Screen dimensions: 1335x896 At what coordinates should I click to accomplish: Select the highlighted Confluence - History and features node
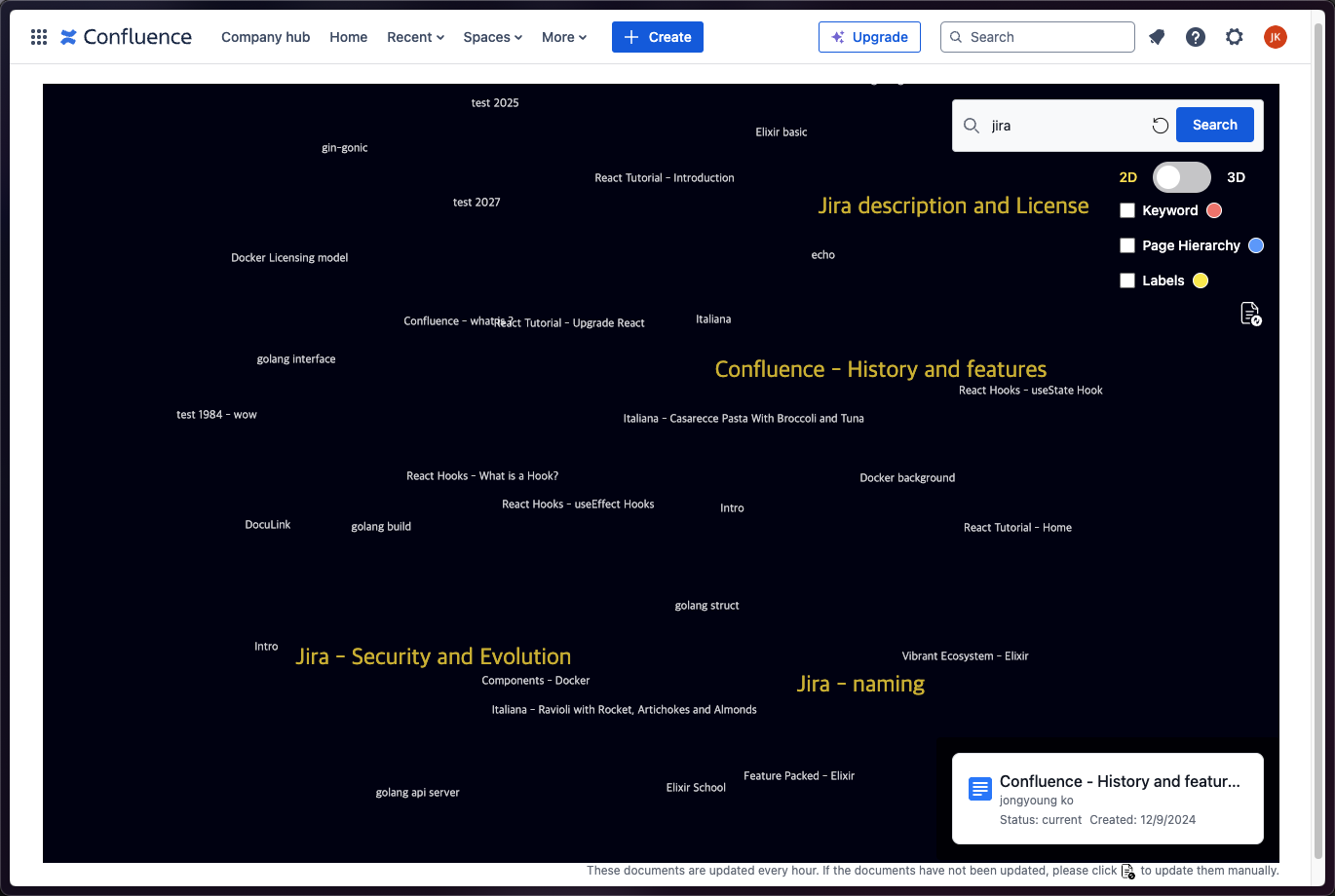tap(881, 369)
